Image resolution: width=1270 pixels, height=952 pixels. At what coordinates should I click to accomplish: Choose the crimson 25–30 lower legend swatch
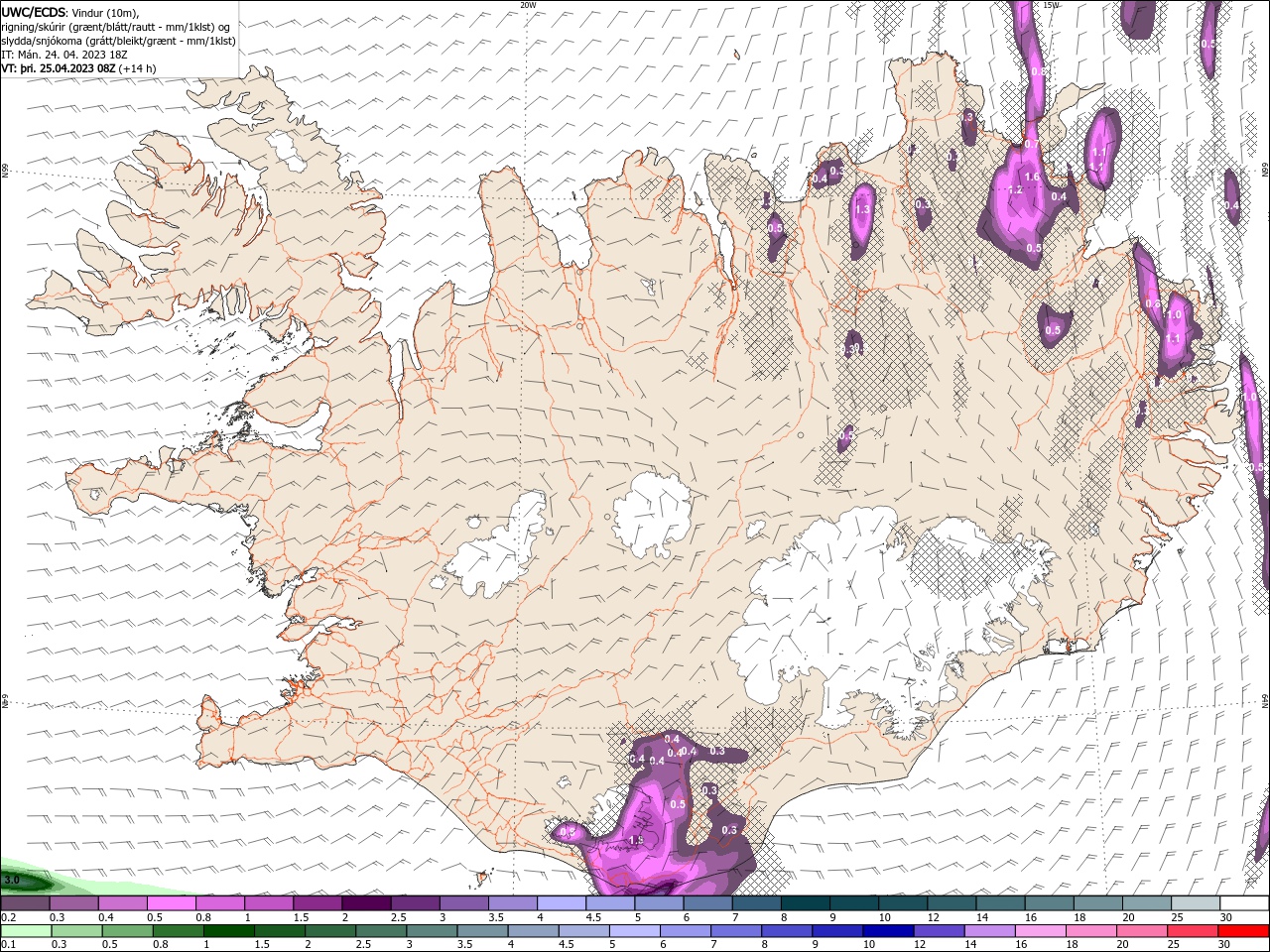coord(1191,931)
